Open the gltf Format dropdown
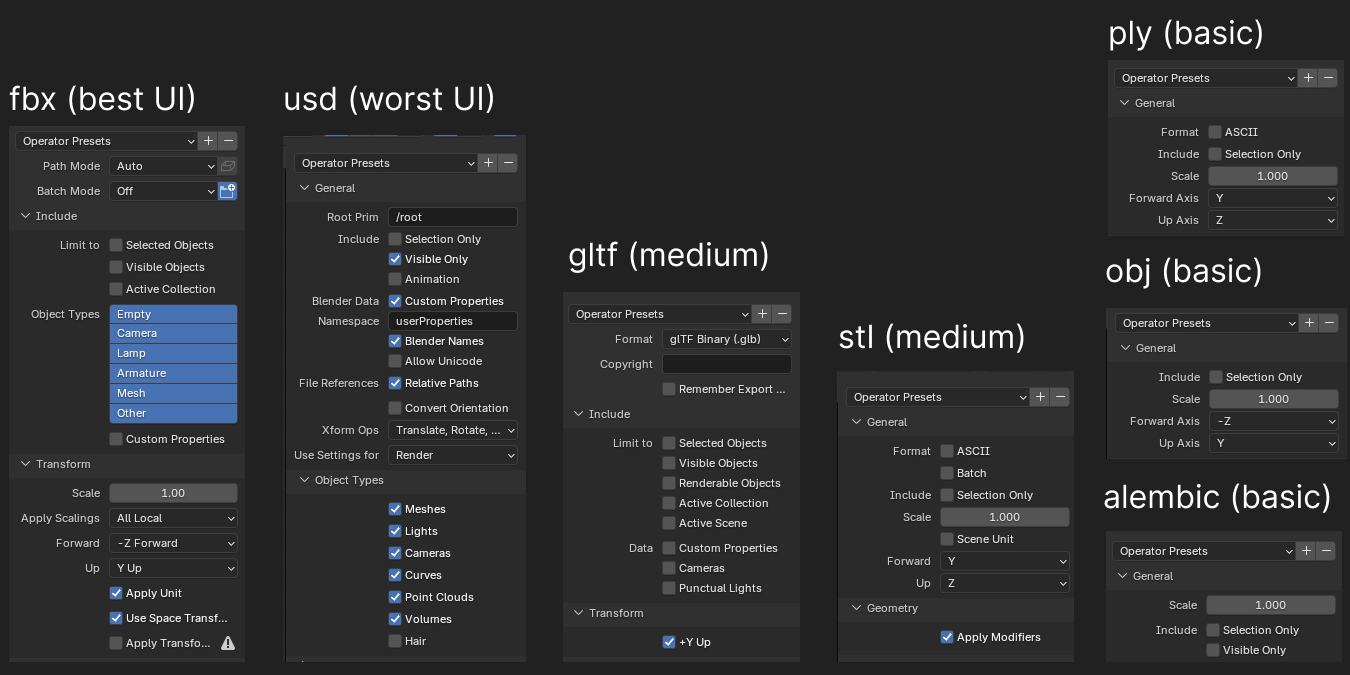The height and width of the screenshot is (675, 1350). (x=727, y=339)
